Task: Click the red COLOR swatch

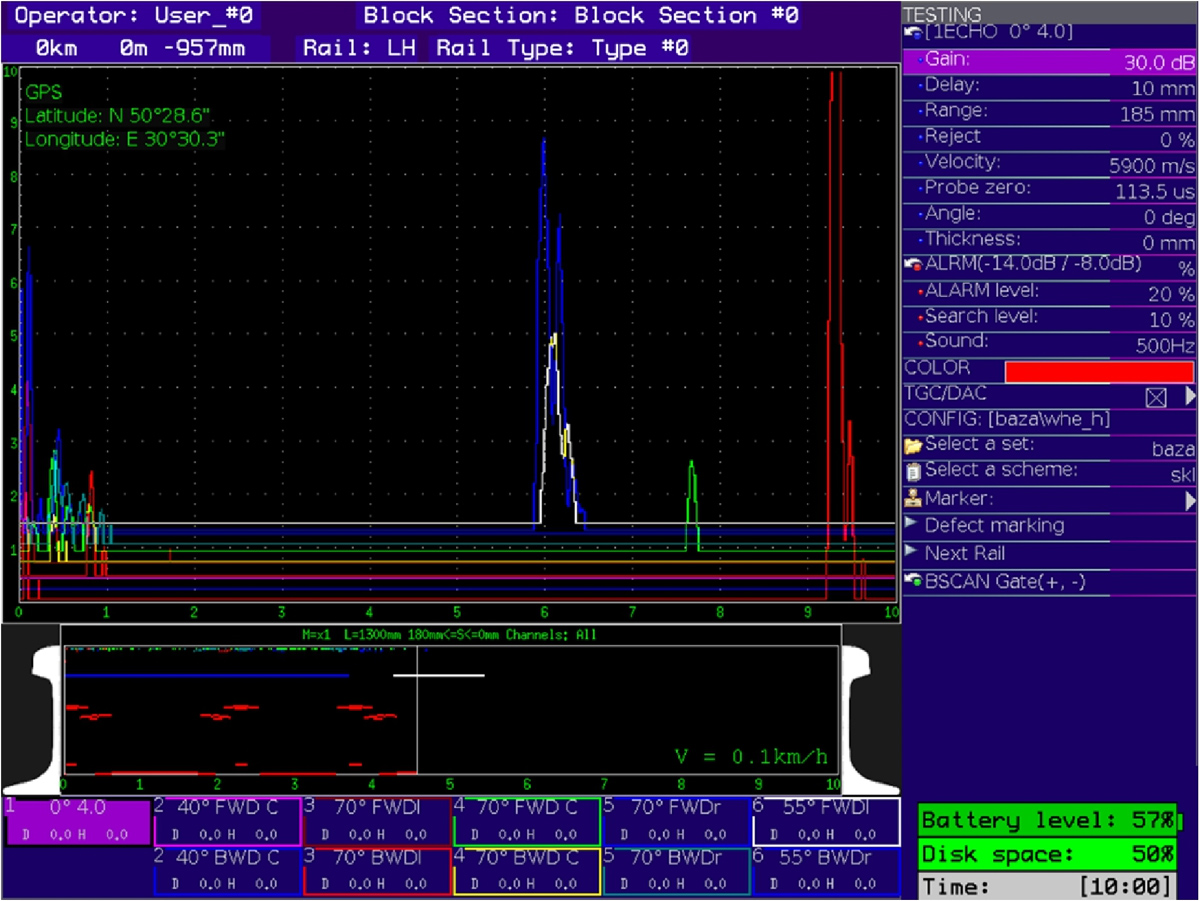Action: [x=1099, y=371]
